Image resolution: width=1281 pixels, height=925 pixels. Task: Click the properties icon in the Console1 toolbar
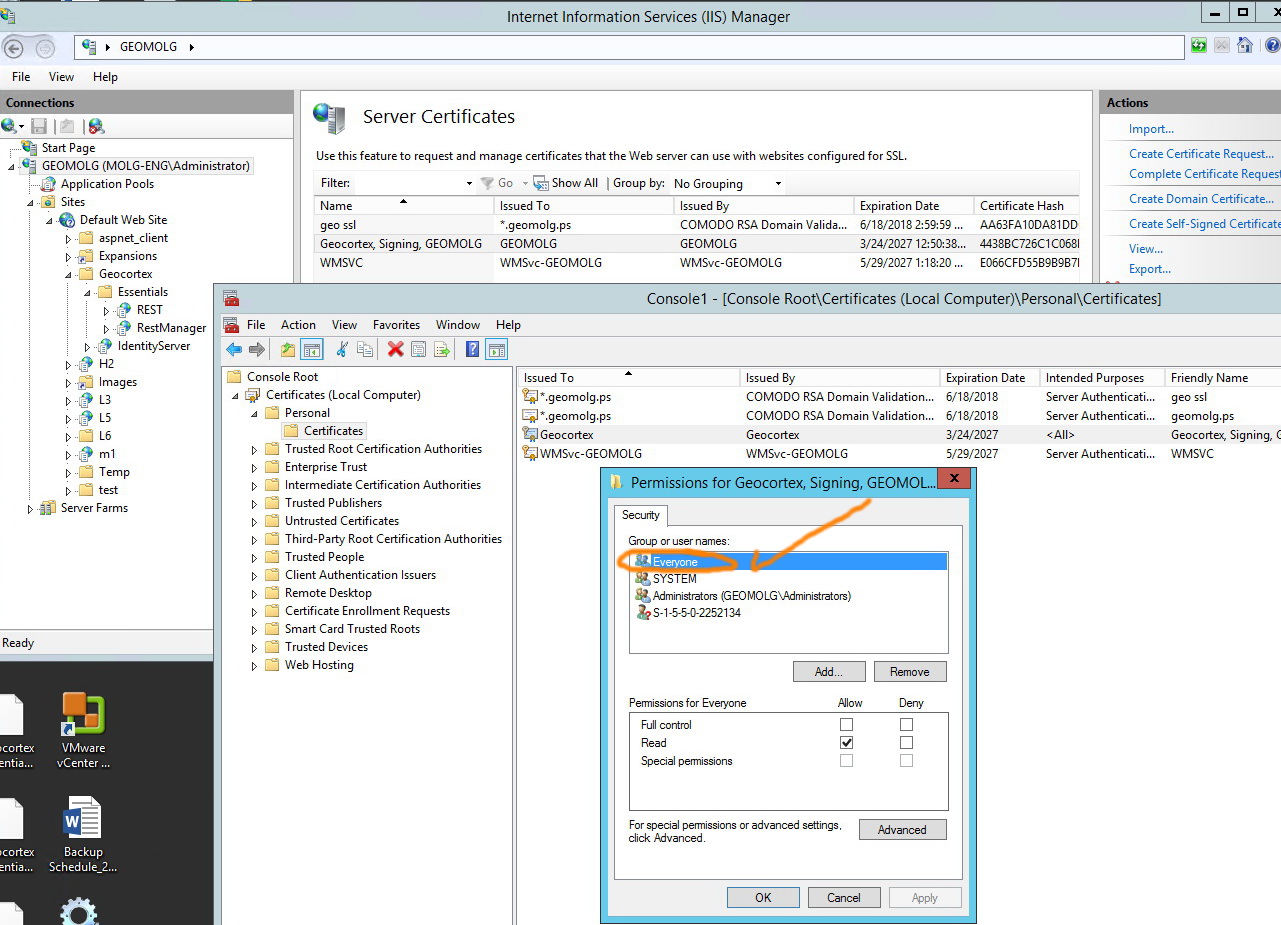click(x=418, y=349)
